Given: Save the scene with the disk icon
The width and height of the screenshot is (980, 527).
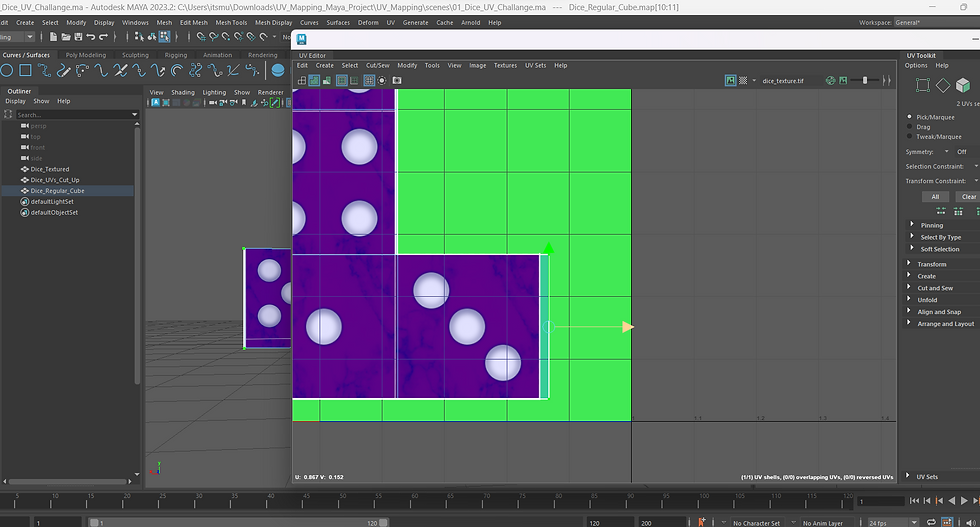Looking at the screenshot, I should 78,37.
